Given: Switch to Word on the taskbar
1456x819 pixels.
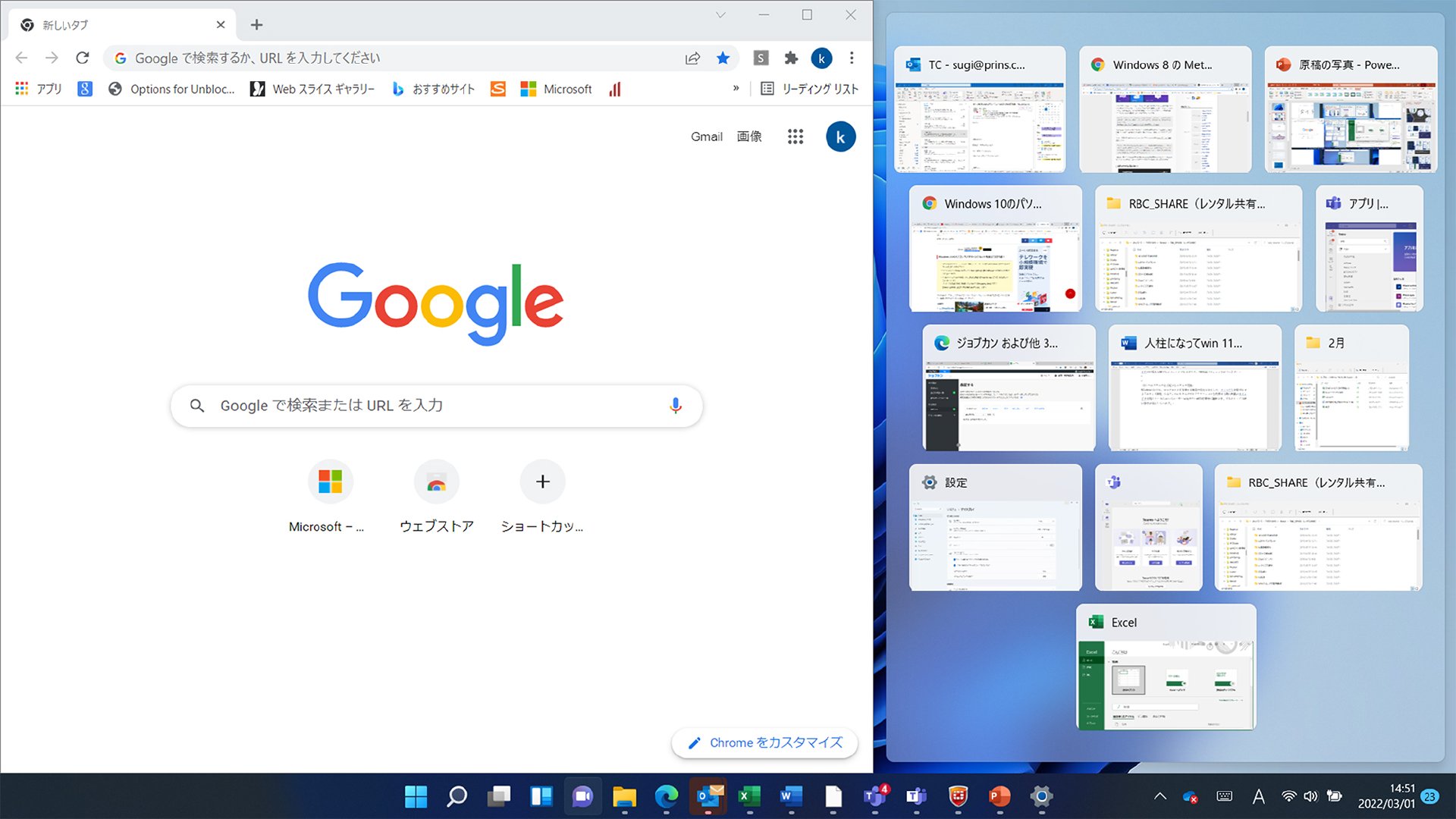Looking at the screenshot, I should [791, 796].
